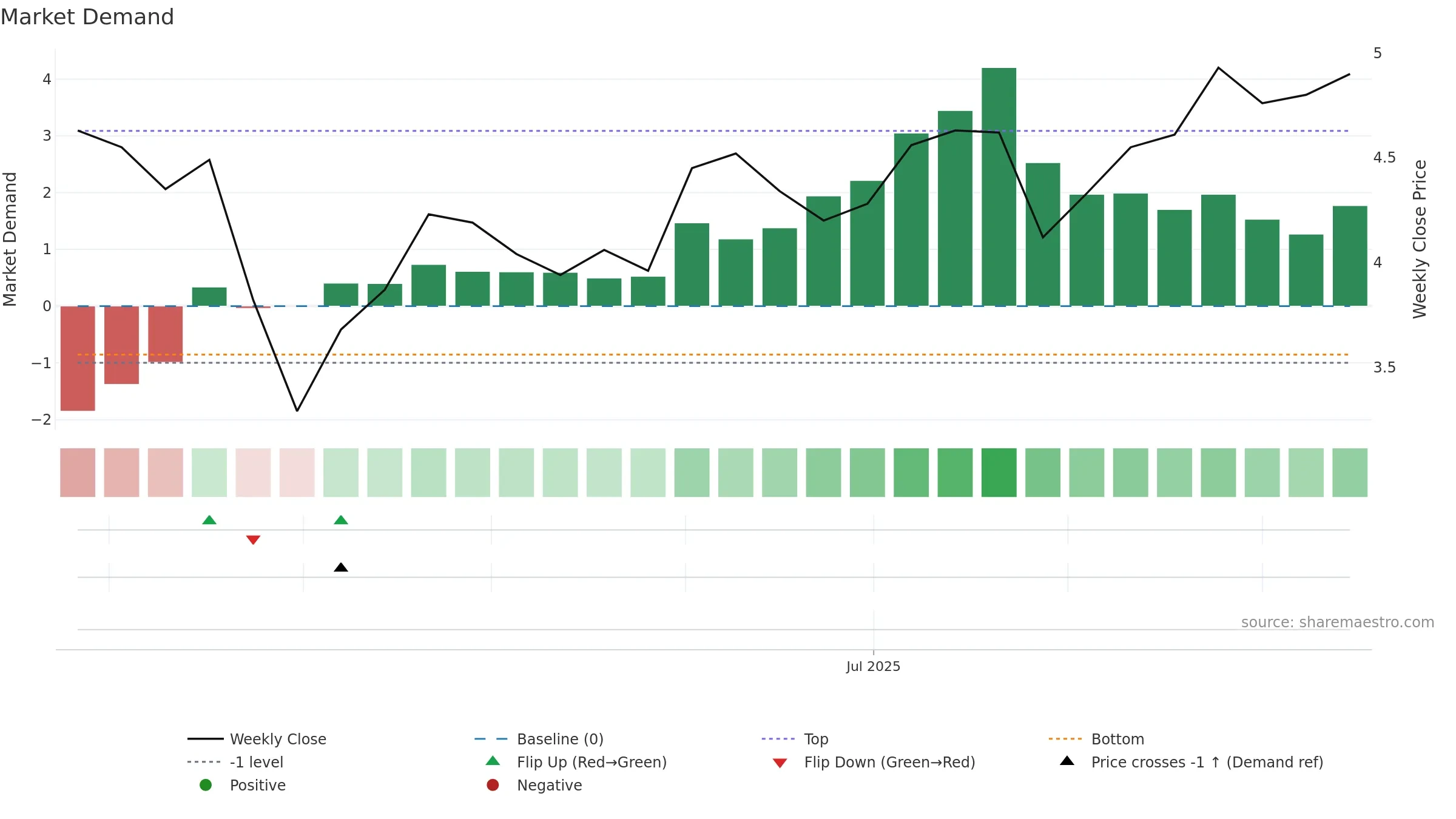Toggle the Top legend line

795,739
